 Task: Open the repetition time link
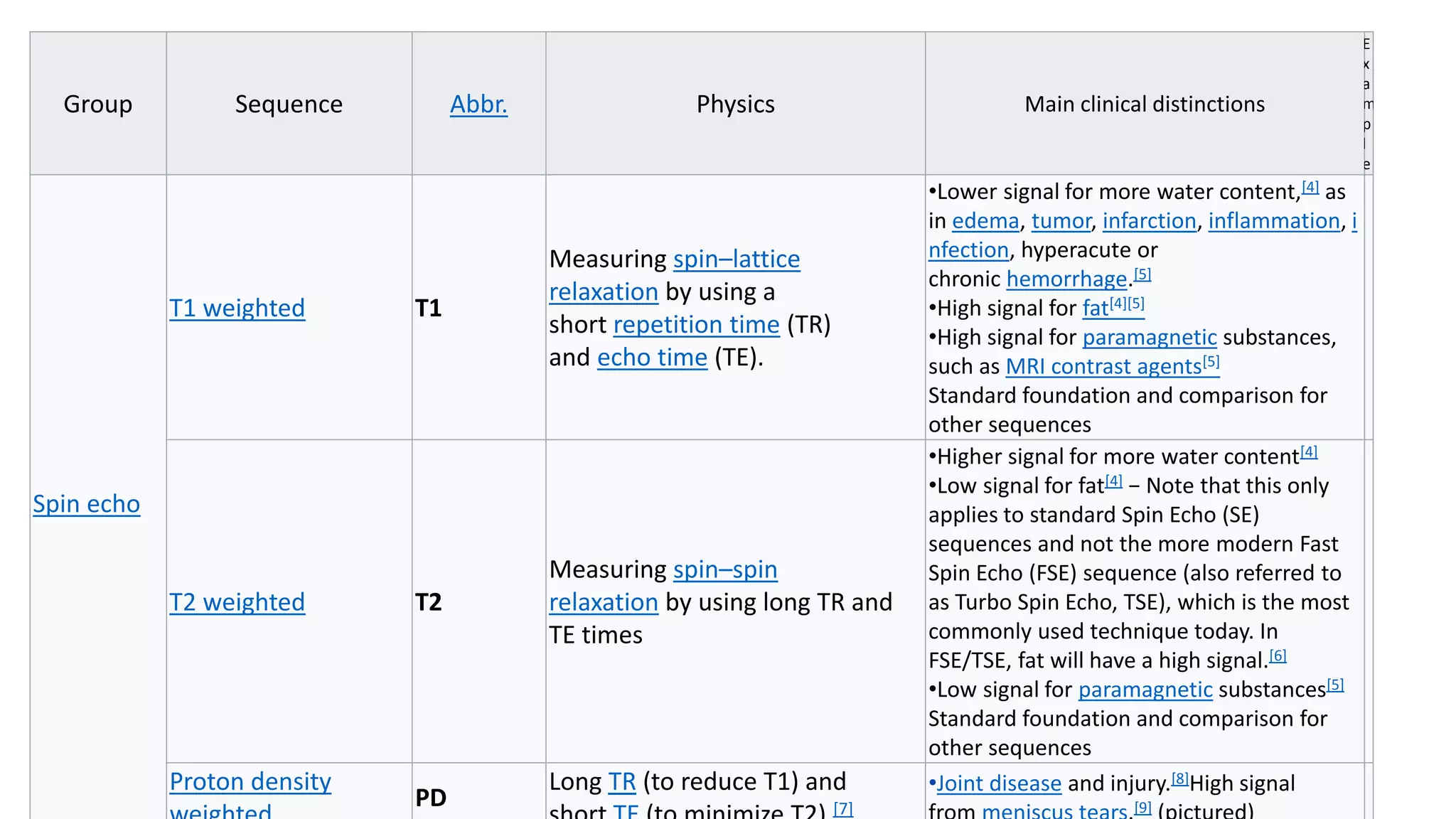tap(696, 325)
